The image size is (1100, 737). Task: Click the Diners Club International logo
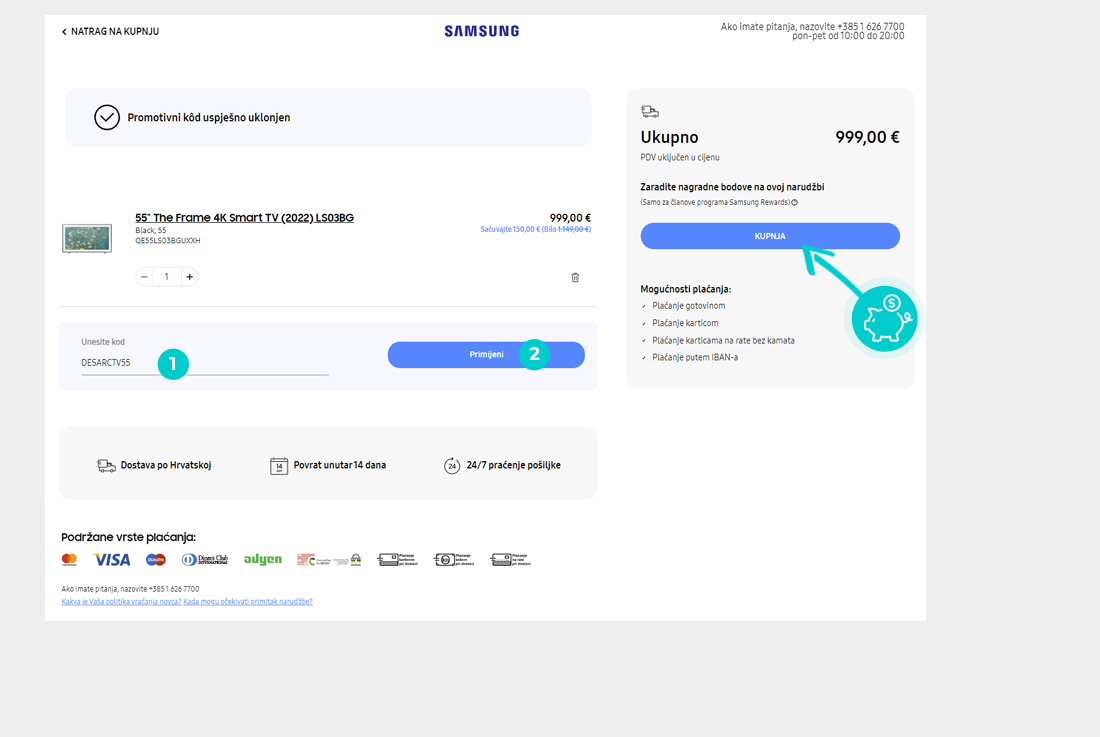click(x=205, y=560)
